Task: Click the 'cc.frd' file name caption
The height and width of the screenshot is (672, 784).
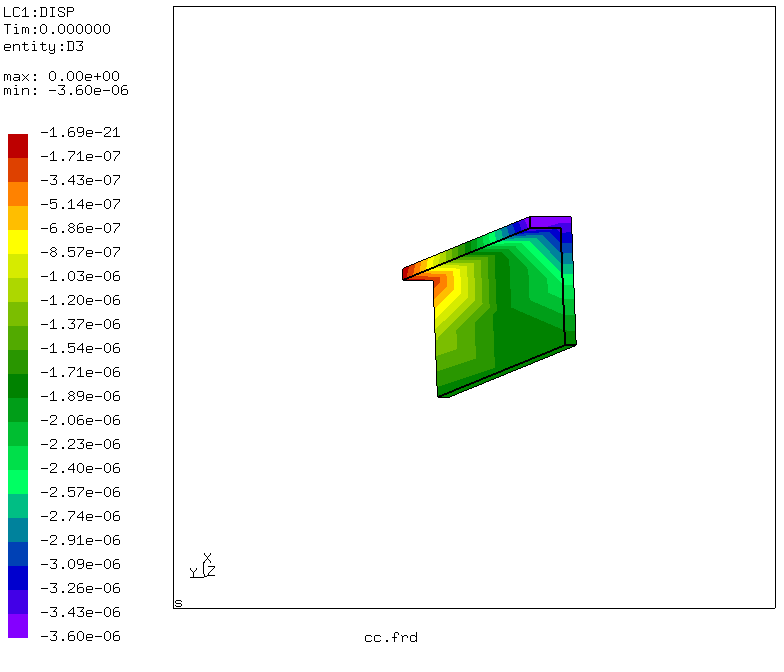Action: click(x=391, y=638)
